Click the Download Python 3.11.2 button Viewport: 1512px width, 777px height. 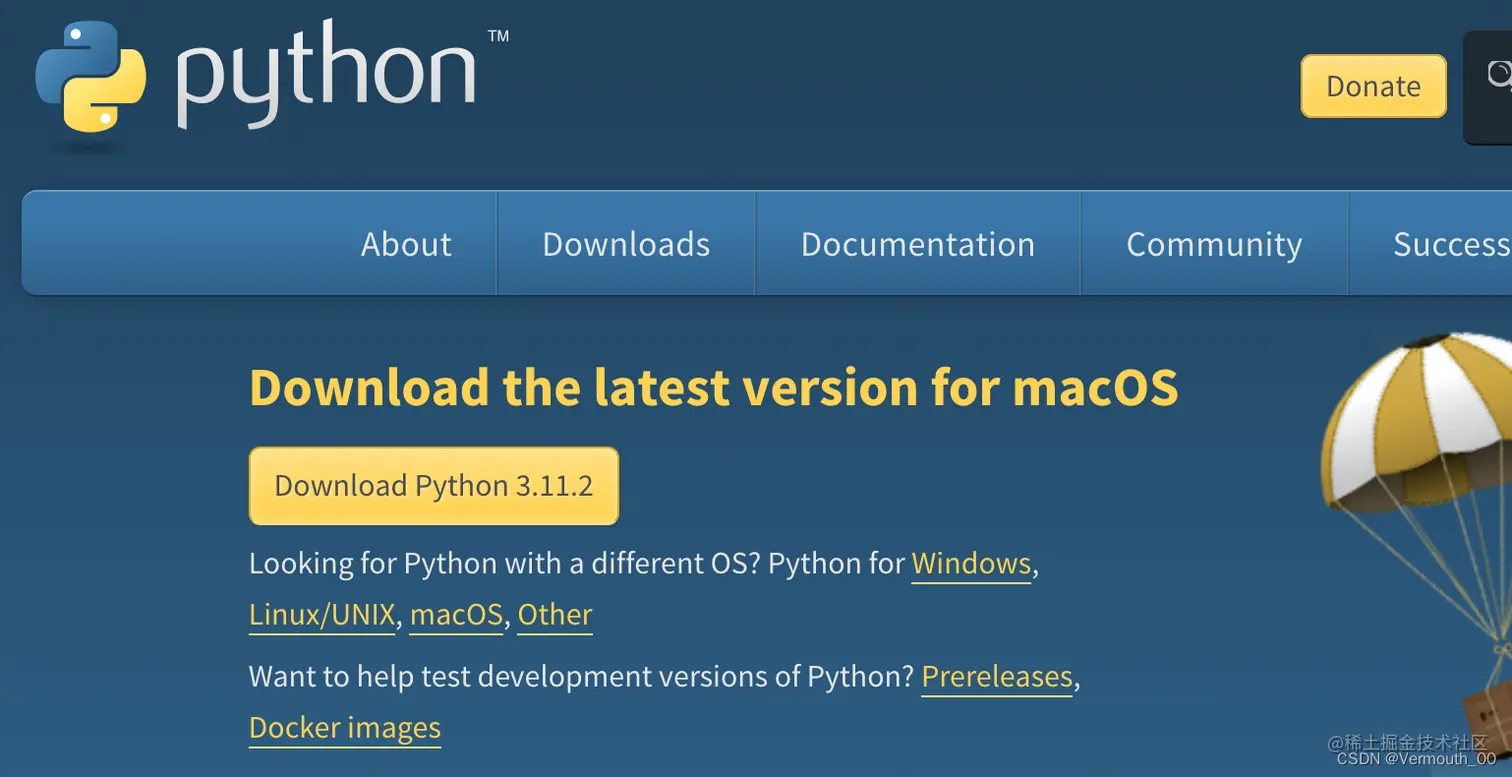[x=434, y=486]
